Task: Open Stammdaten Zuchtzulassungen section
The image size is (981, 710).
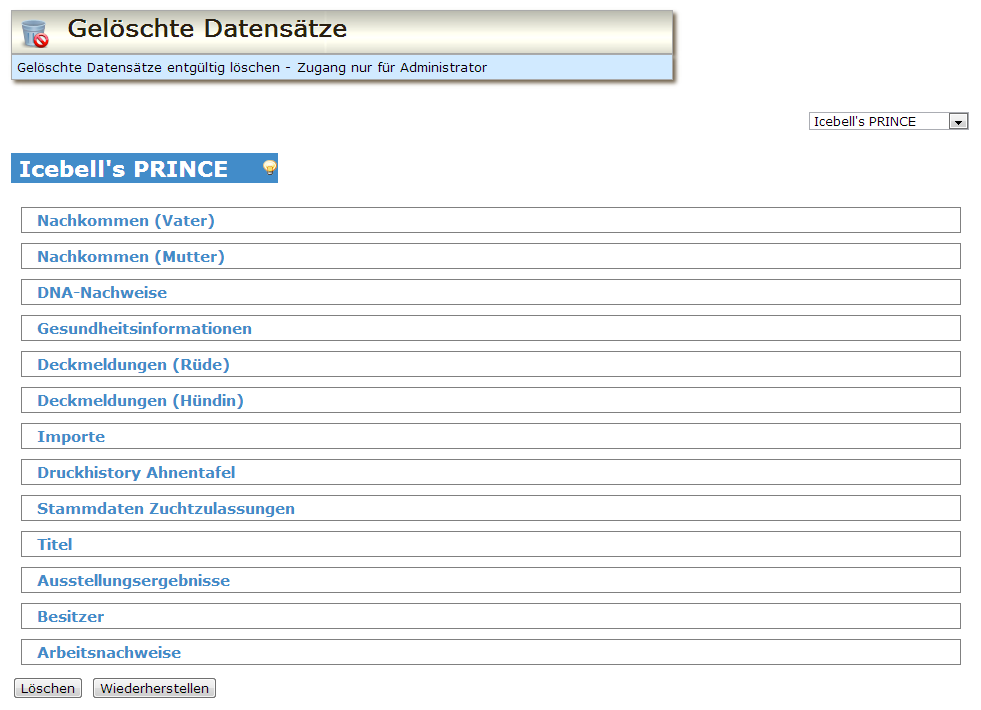Action: click(166, 509)
